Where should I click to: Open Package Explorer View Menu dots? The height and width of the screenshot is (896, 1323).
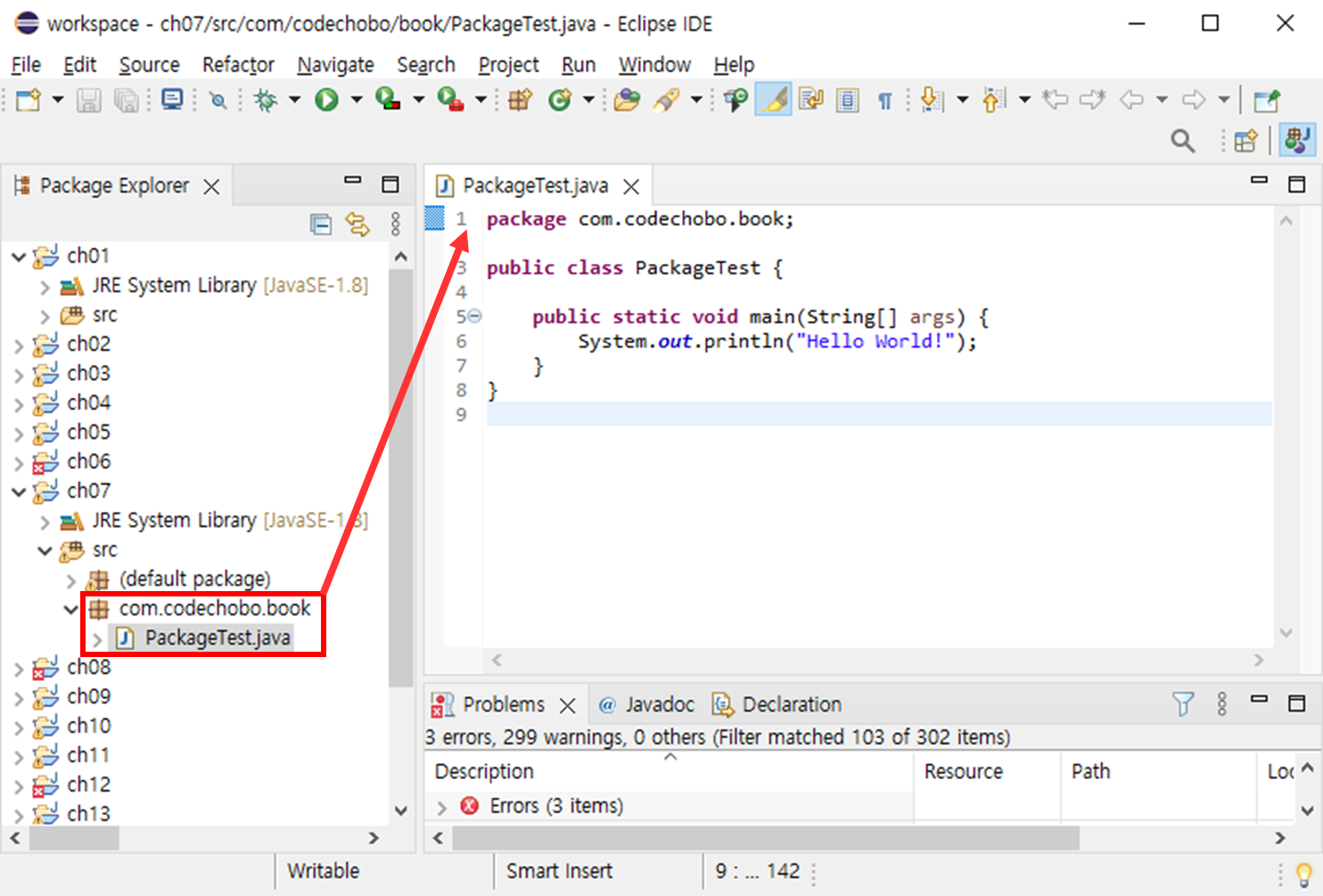396,225
